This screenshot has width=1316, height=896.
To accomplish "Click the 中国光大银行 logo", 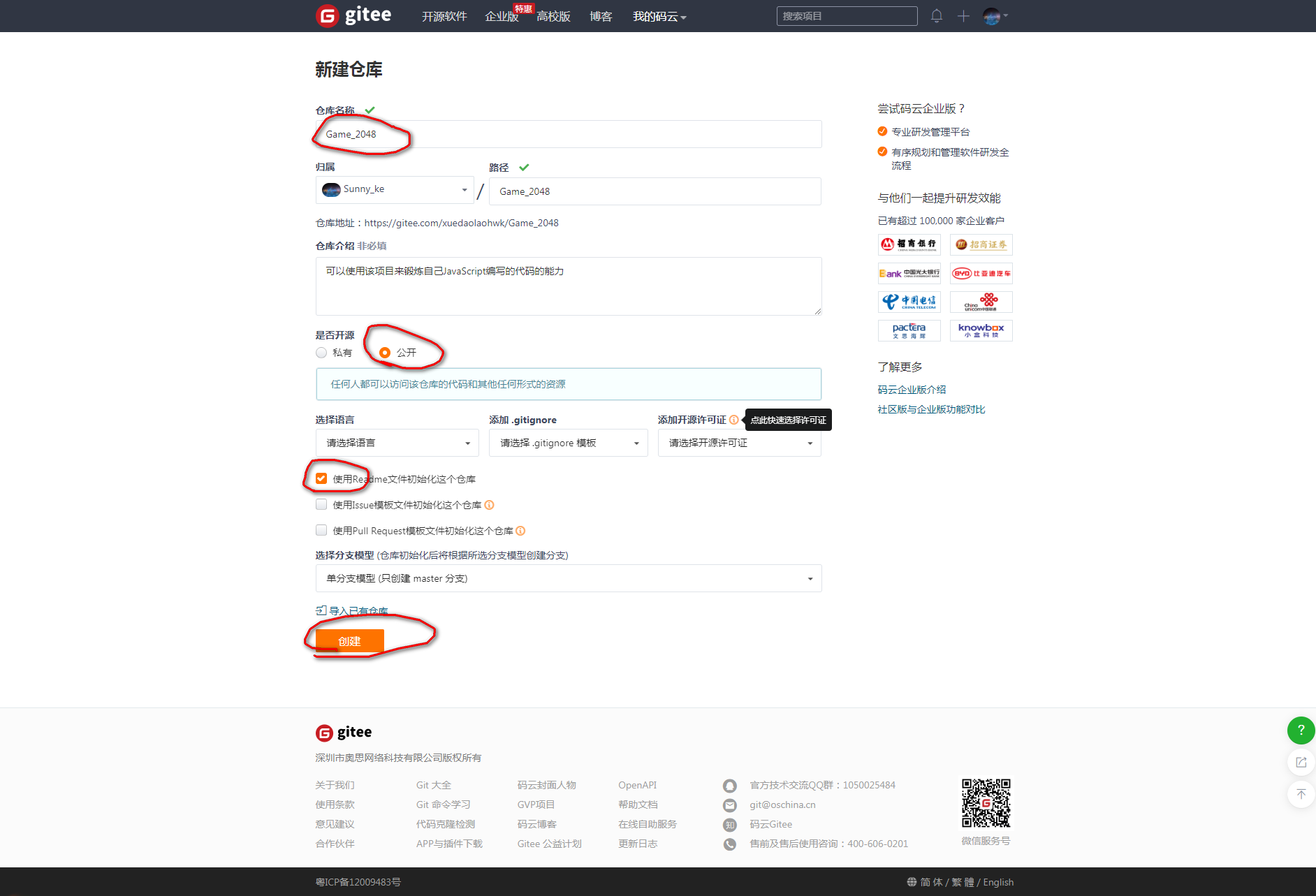I will tap(909, 273).
